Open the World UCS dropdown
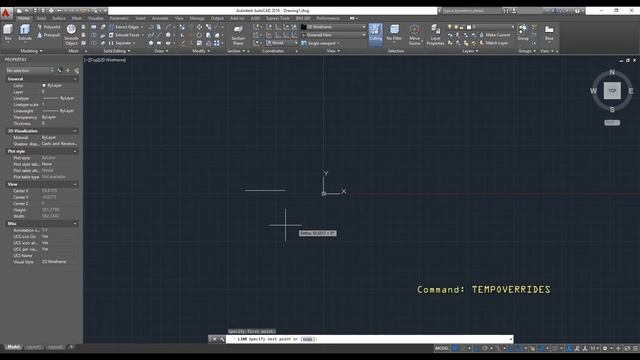This screenshot has width=640, height=360. (x=282, y=43)
